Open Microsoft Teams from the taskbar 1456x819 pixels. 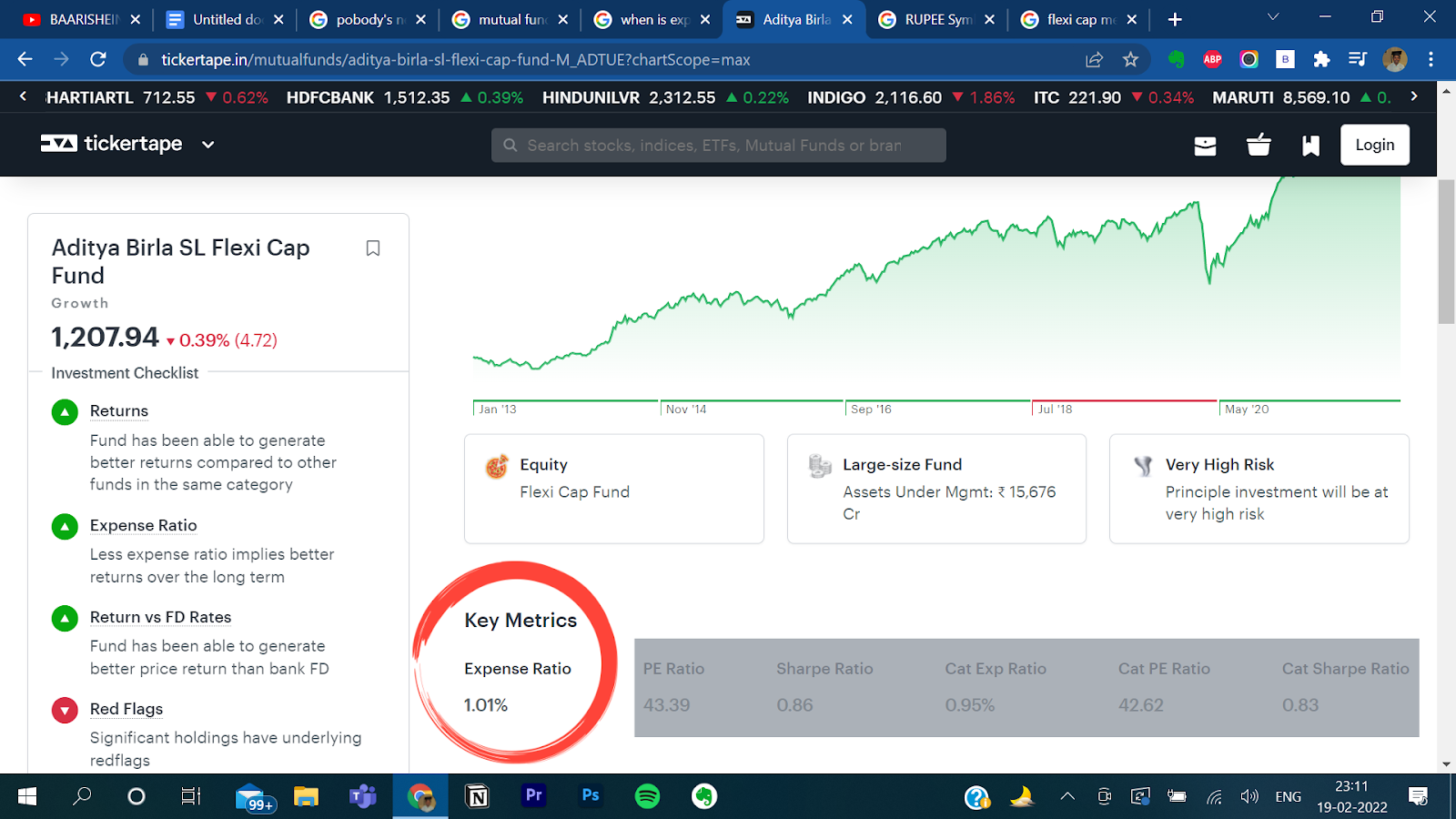click(x=363, y=797)
